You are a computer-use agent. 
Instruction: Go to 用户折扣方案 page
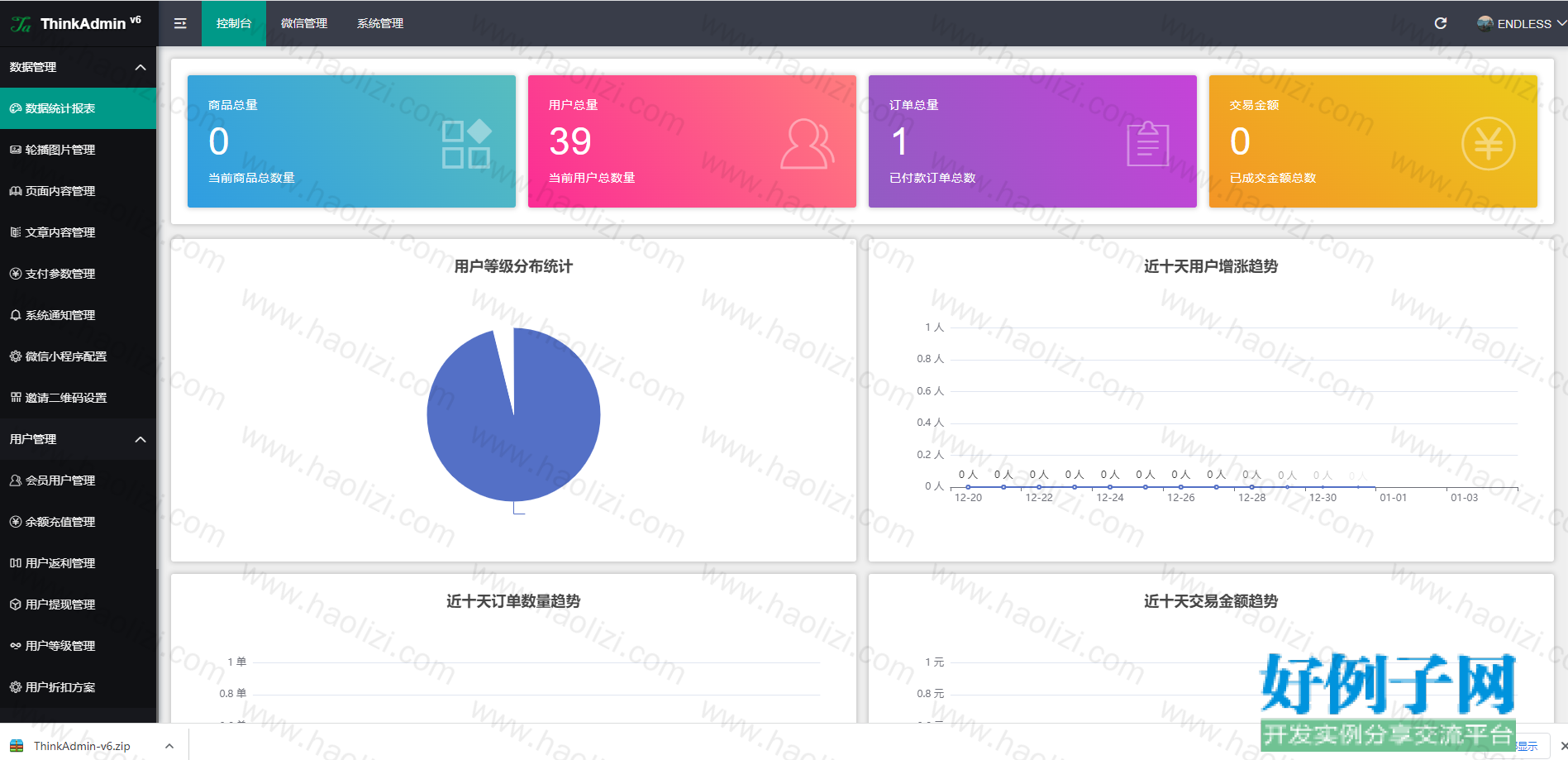(x=78, y=687)
